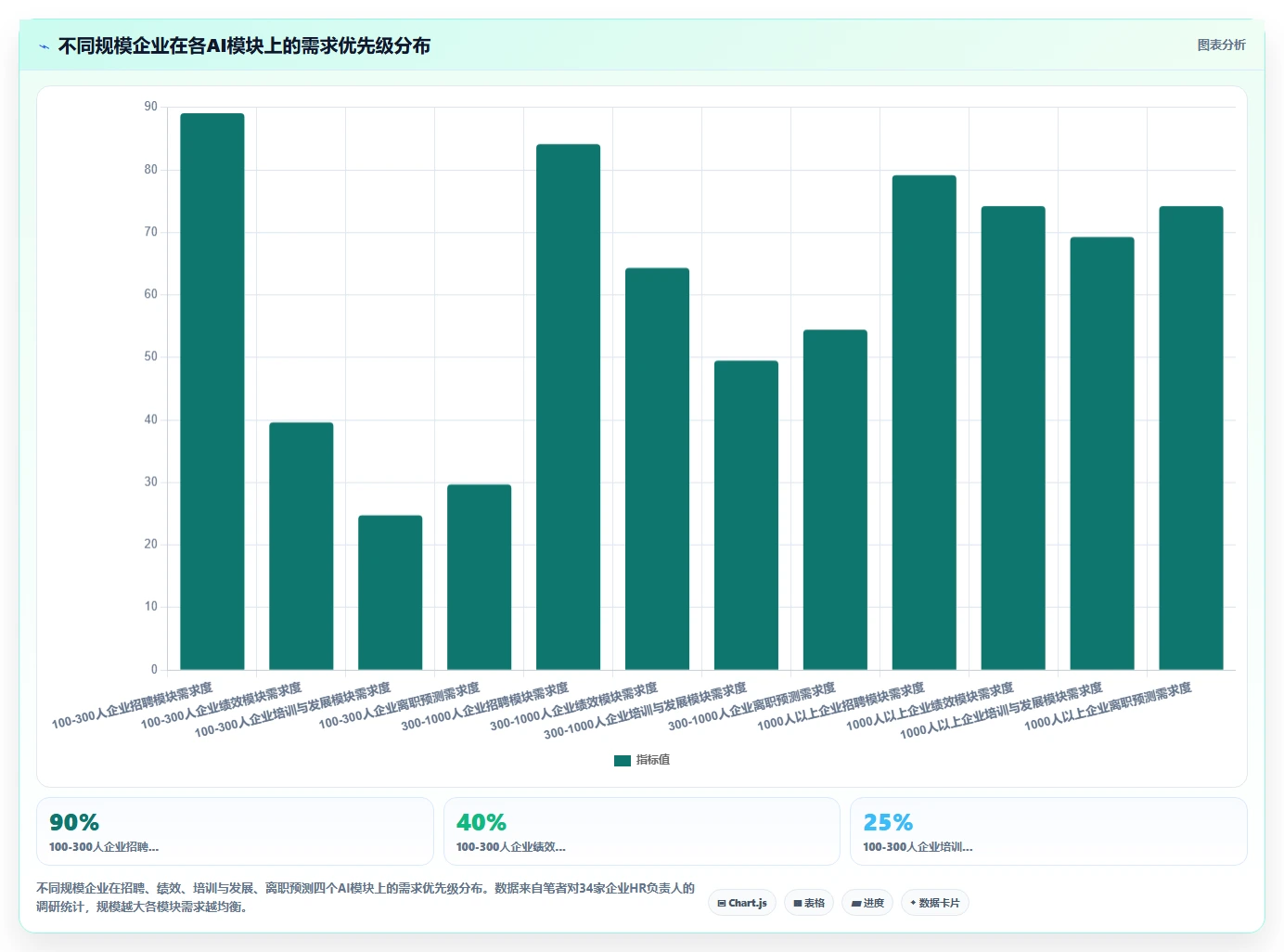Click the bar for 100-300人企业绩效模块需求度

tap(302, 547)
